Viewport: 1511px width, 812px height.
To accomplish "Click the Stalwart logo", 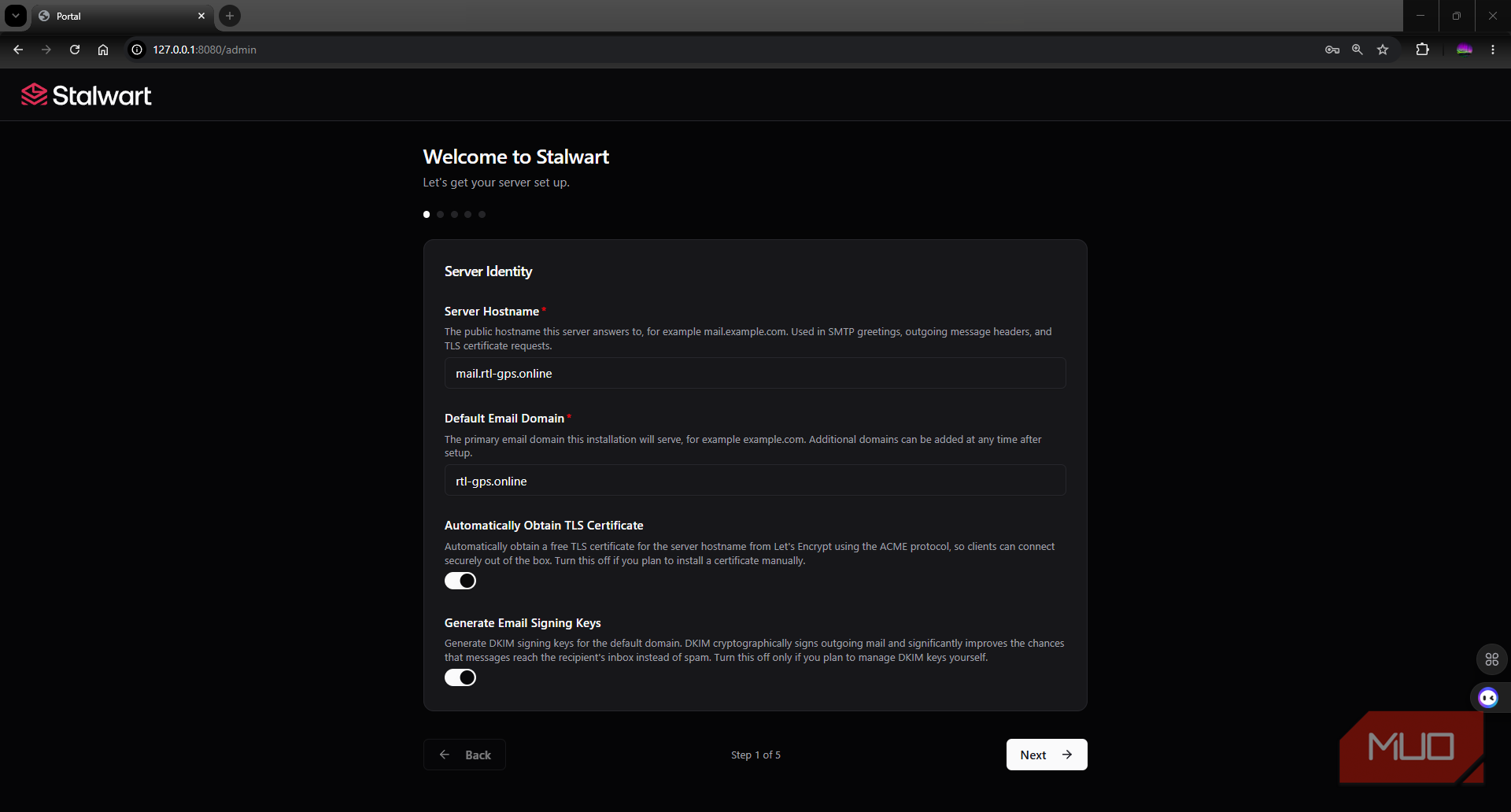I will point(86,95).
